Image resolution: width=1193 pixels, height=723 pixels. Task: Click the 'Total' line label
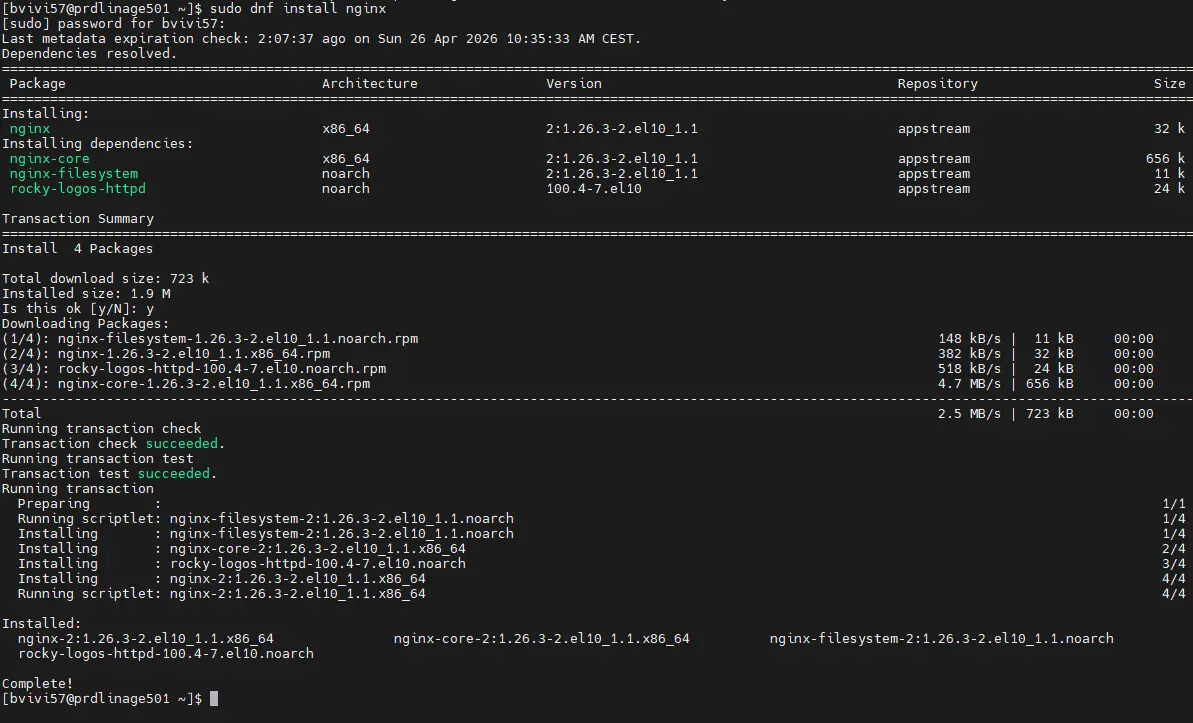[21, 414]
